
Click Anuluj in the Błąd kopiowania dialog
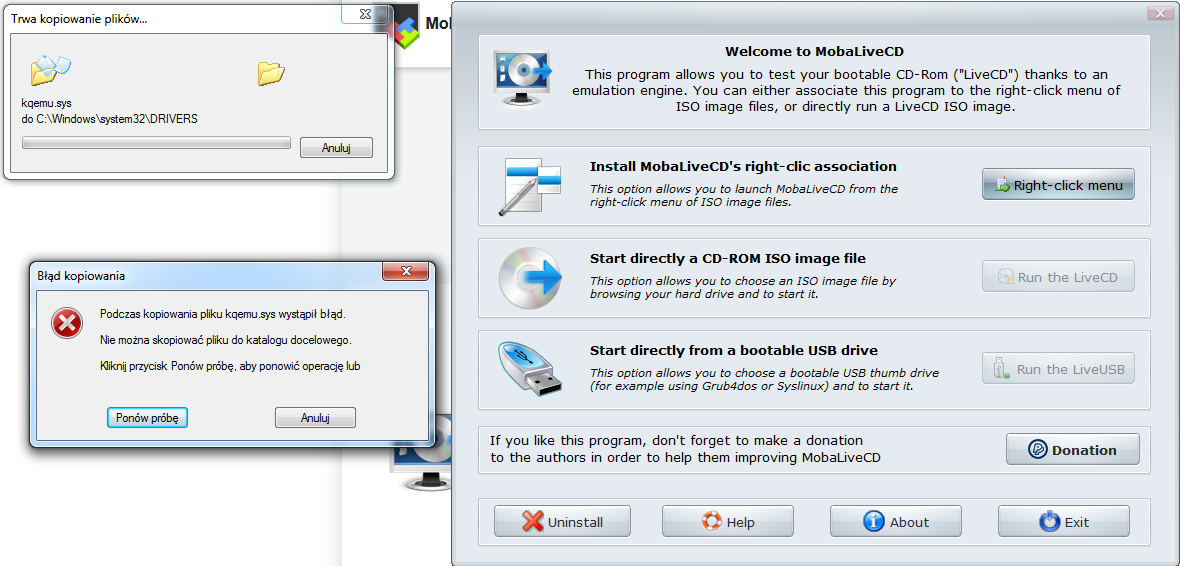pos(315,417)
